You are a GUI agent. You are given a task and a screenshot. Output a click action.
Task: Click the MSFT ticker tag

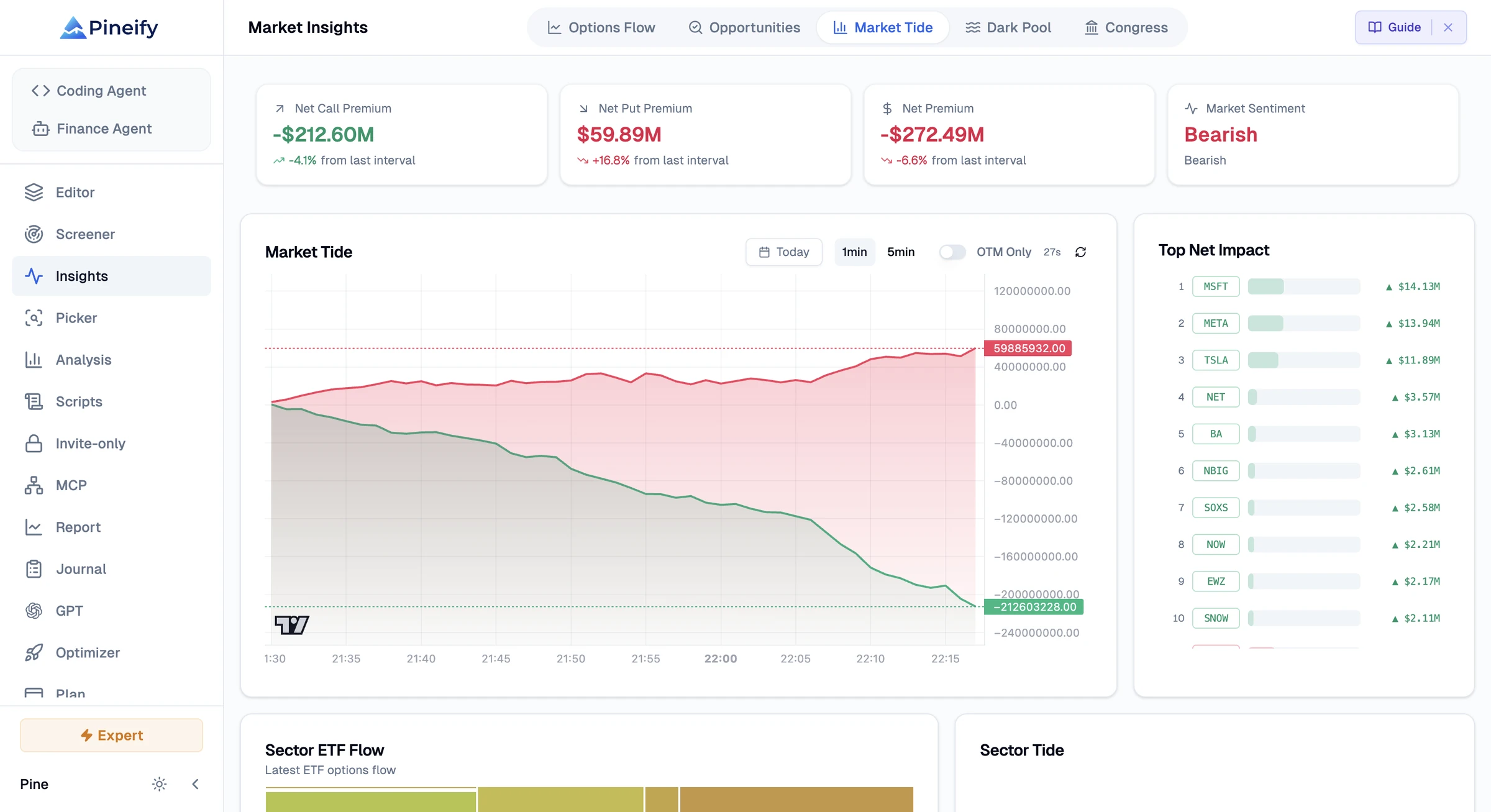tap(1216, 286)
